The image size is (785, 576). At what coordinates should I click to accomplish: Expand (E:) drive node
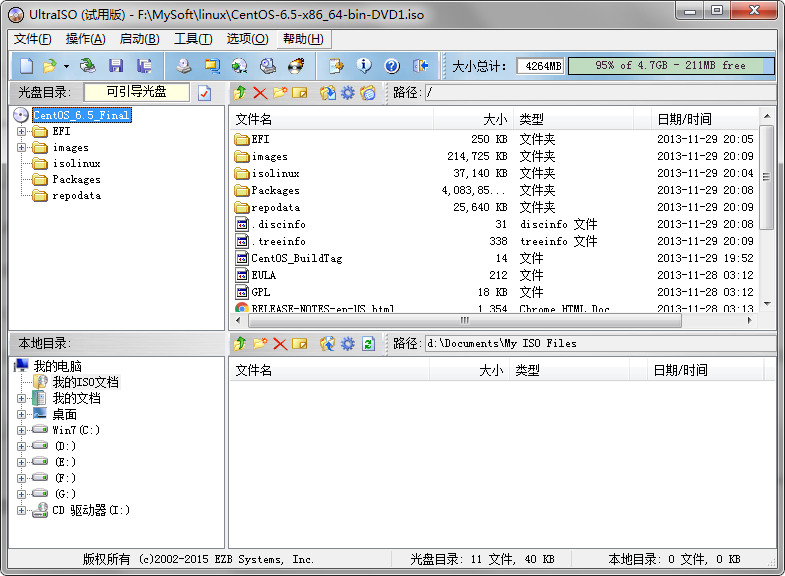pyautogui.click(x=21, y=462)
